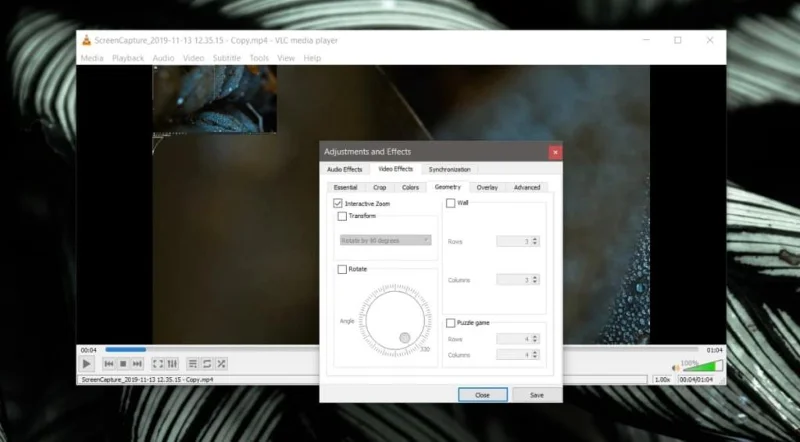
Task: Select the Geometry sub-tab
Action: click(447, 187)
